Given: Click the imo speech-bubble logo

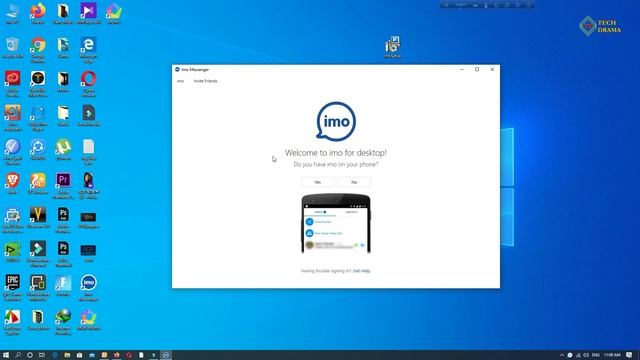Looking at the screenshot, I should point(336,122).
